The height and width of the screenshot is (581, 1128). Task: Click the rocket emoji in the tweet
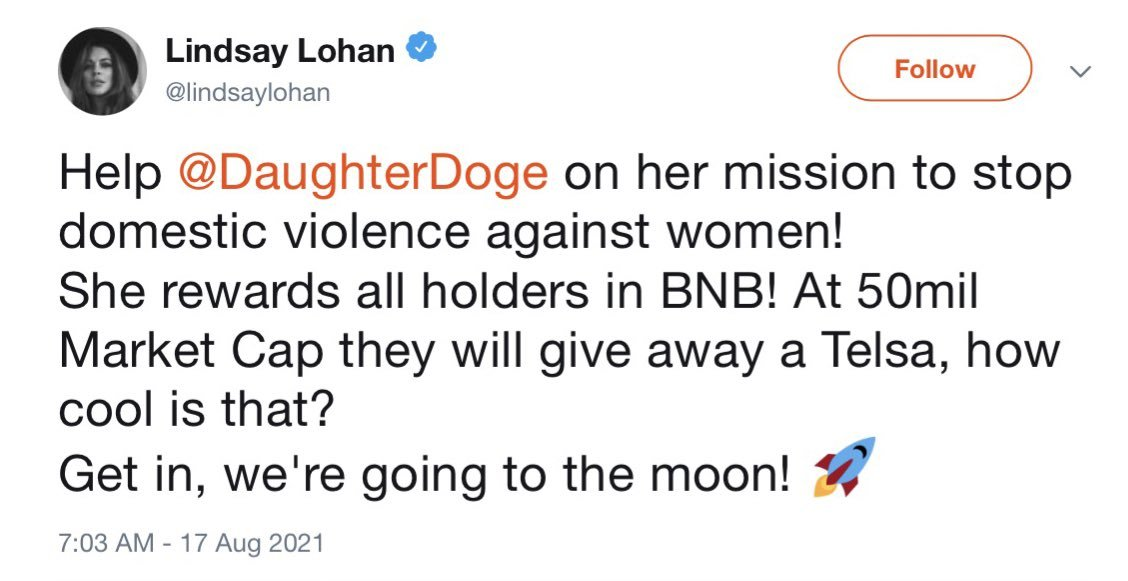click(x=844, y=467)
